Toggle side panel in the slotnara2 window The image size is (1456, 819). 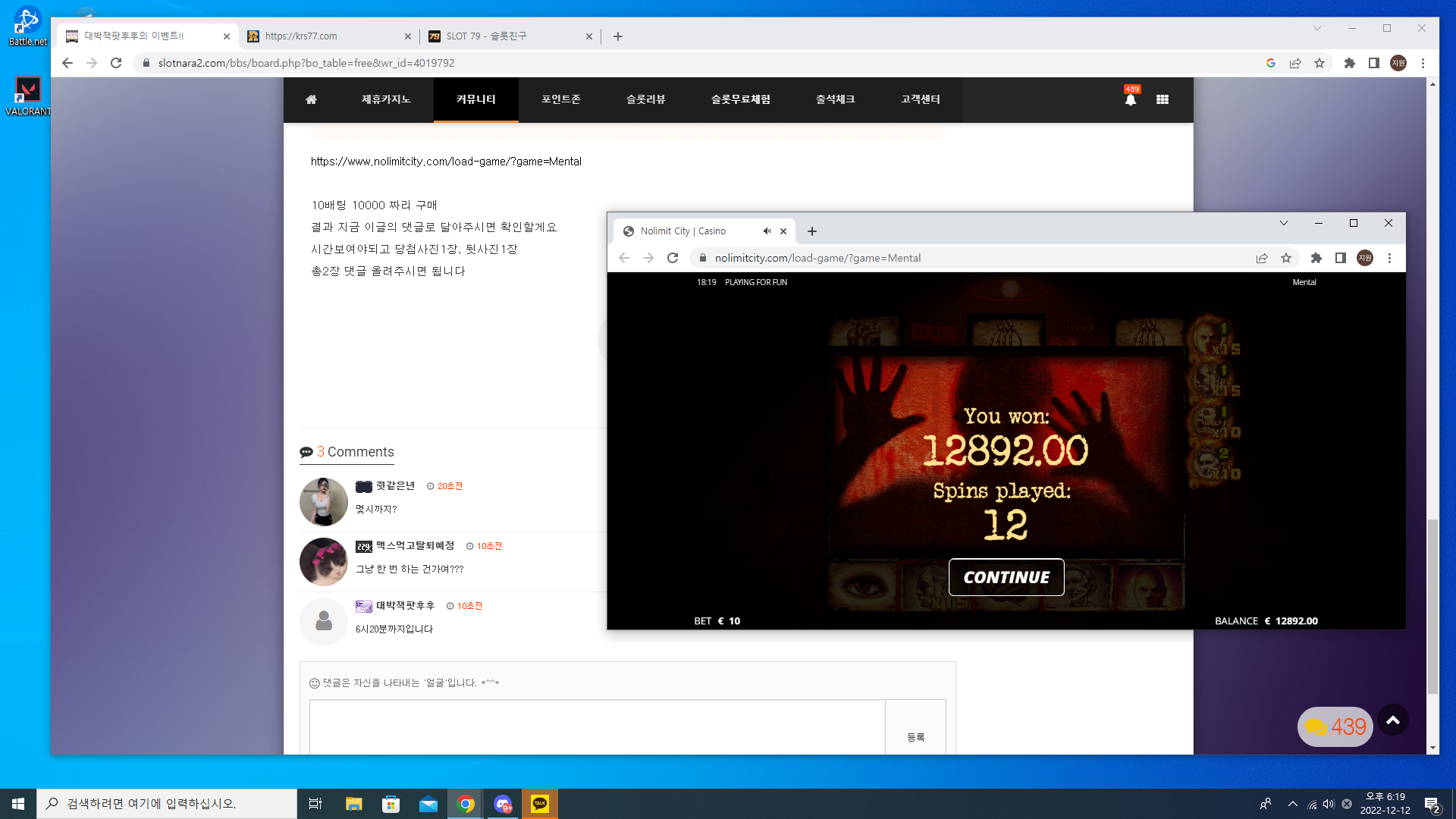tap(1373, 63)
